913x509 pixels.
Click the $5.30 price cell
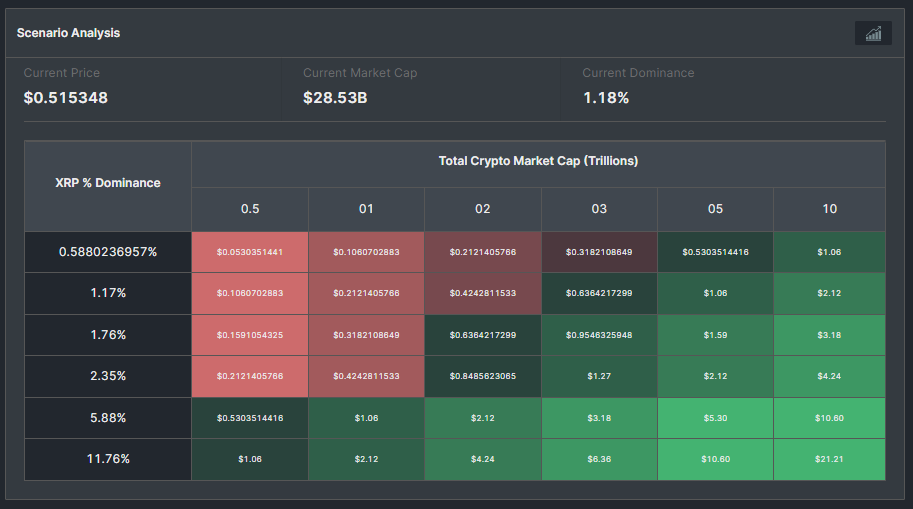(715, 418)
